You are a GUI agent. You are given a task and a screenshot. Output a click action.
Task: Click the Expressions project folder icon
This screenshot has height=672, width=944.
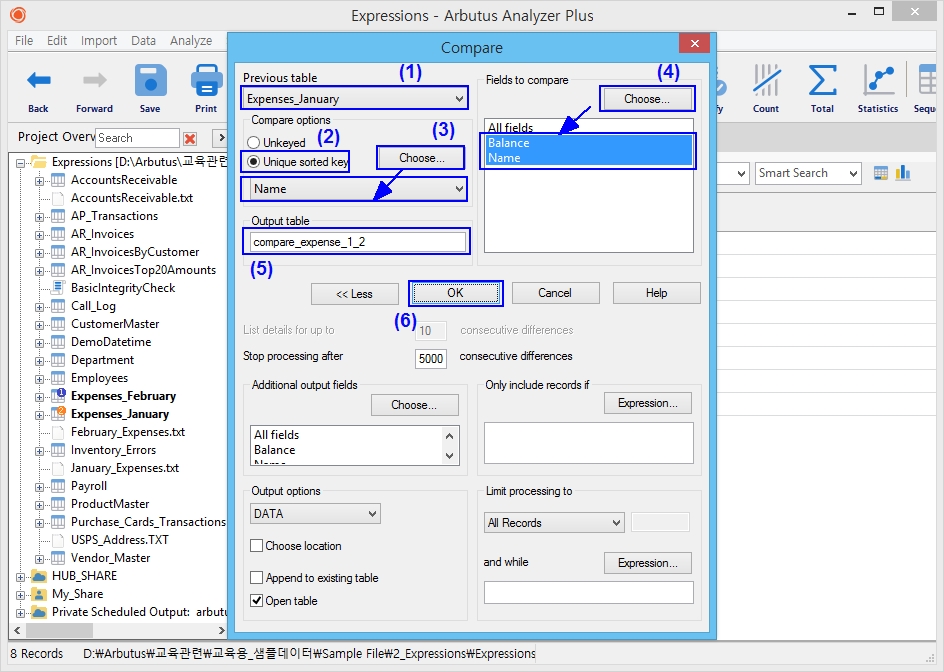(x=39, y=162)
